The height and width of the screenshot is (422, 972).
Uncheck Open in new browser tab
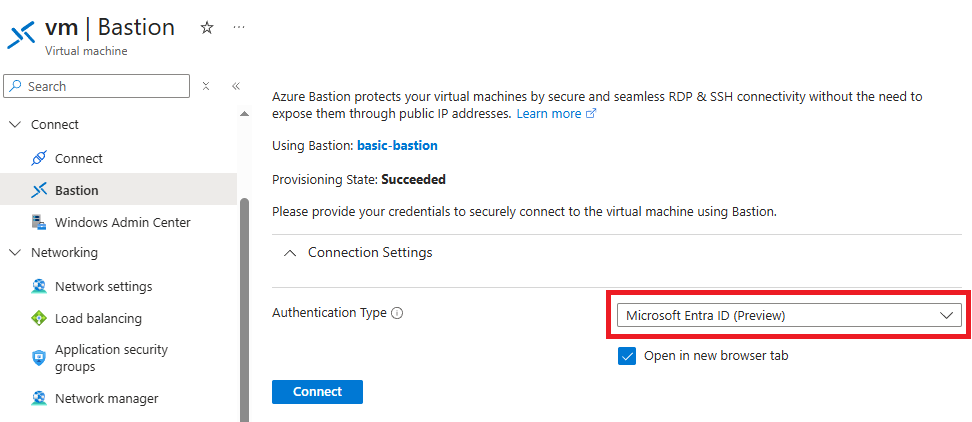pos(627,356)
